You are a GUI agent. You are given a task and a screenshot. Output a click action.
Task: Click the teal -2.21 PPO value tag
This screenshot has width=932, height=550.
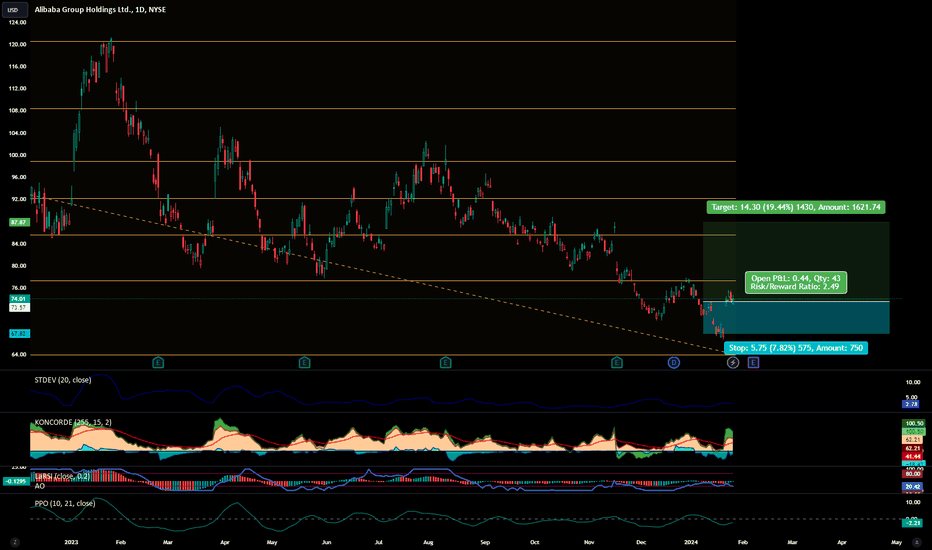tap(912, 523)
